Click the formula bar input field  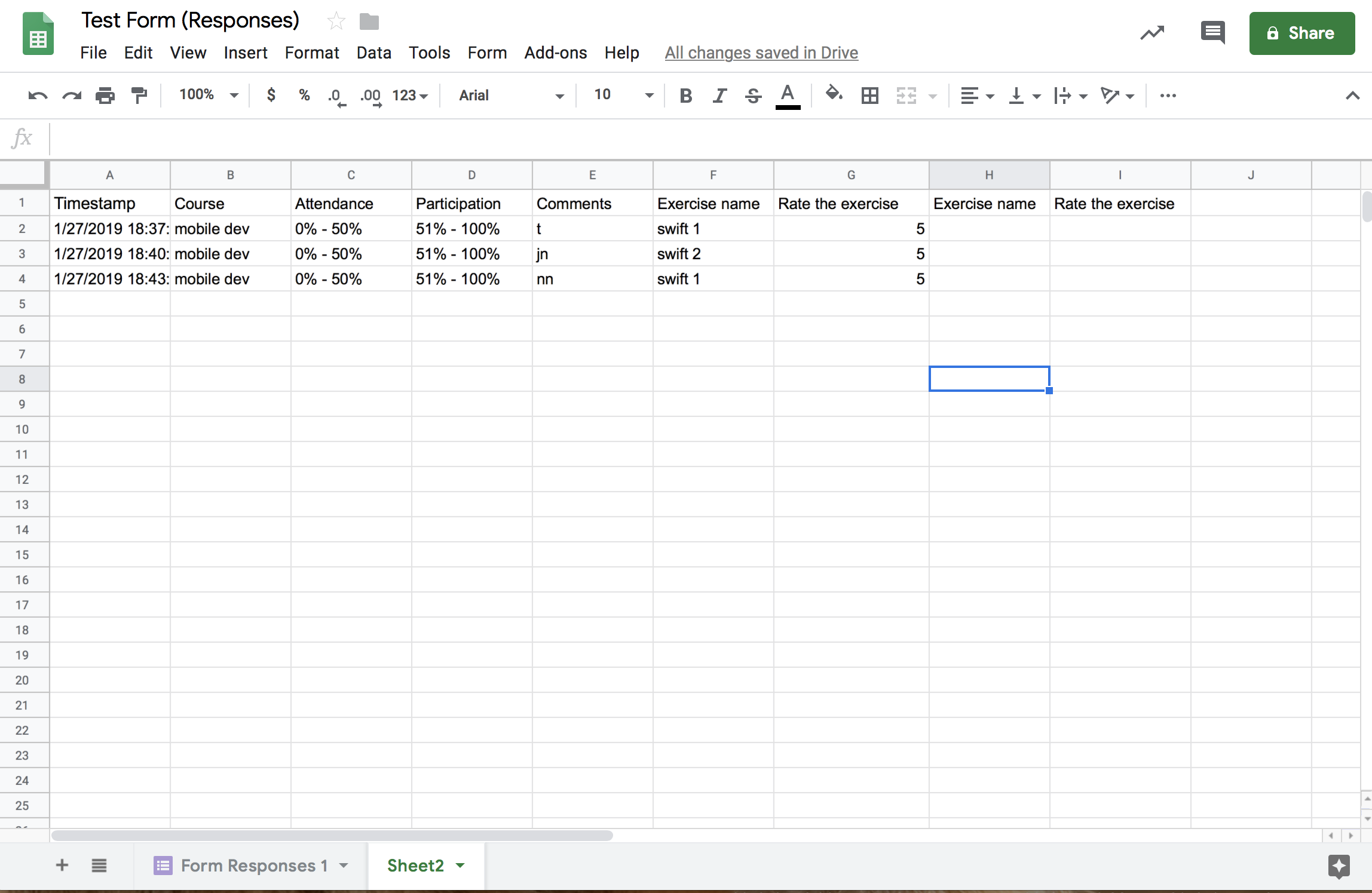tap(705, 139)
